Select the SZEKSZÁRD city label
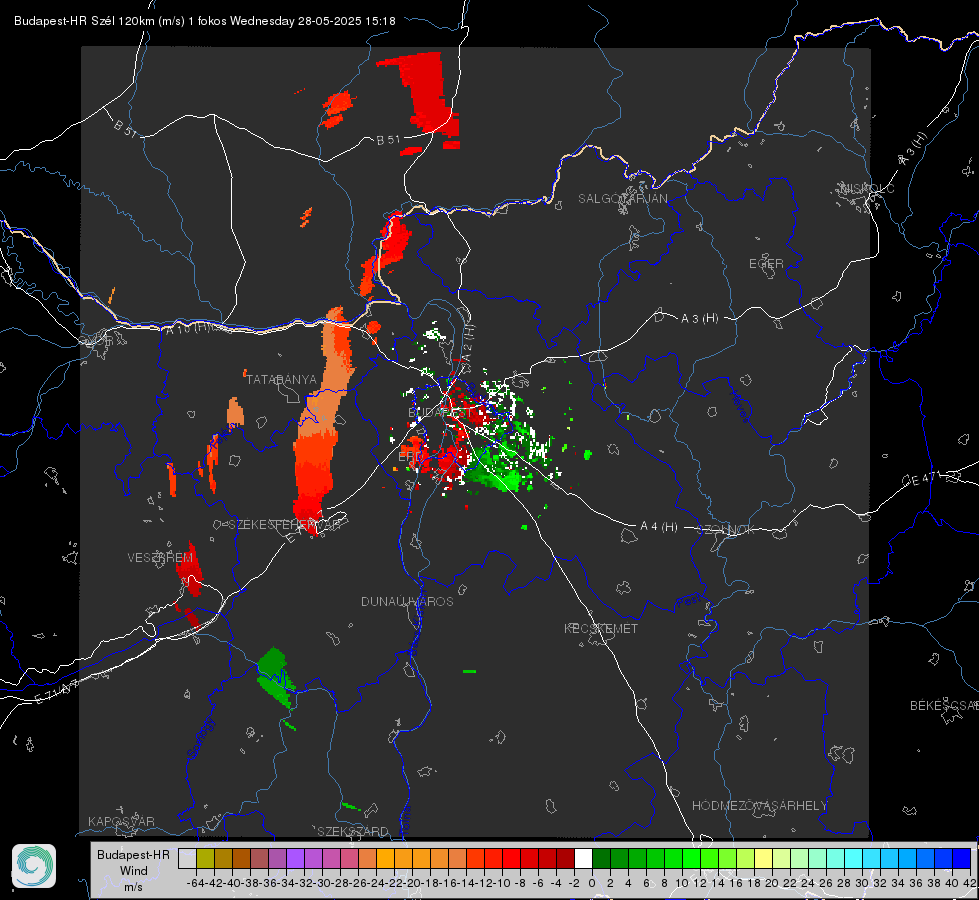 [x=353, y=831]
